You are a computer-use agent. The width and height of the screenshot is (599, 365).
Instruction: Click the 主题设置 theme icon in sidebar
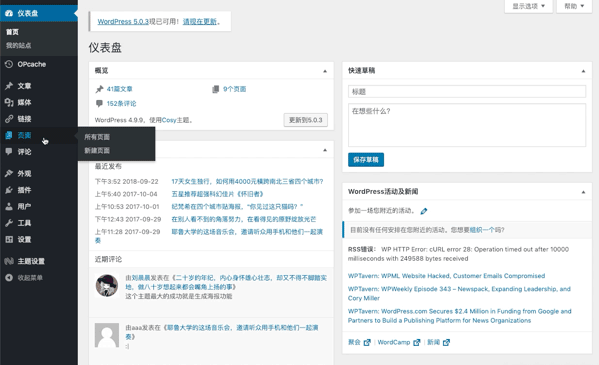coord(9,261)
